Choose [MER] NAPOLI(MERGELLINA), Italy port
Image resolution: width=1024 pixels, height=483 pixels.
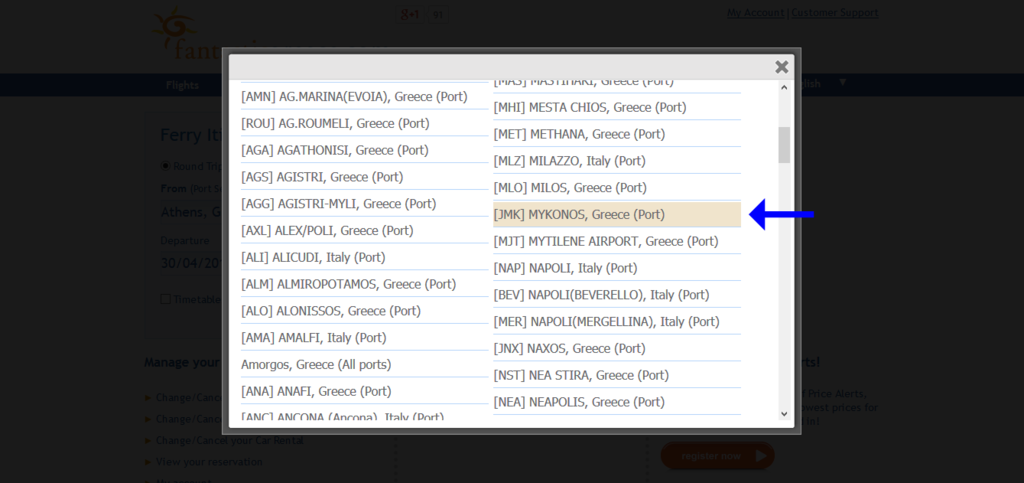[x=617, y=321]
